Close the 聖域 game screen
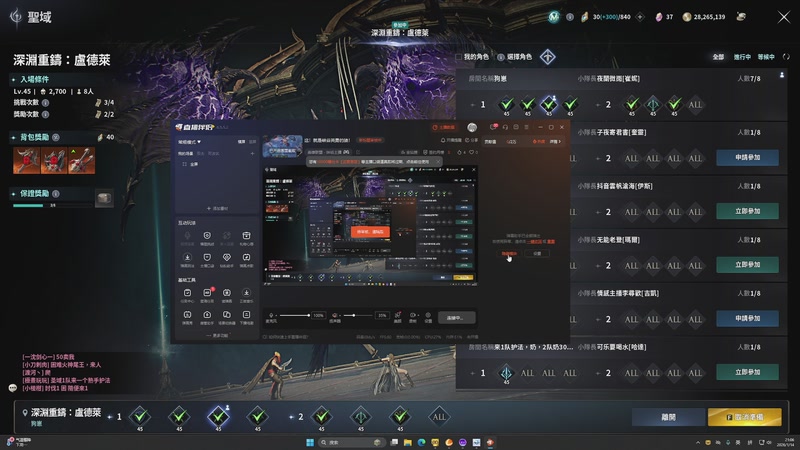 pos(784,17)
